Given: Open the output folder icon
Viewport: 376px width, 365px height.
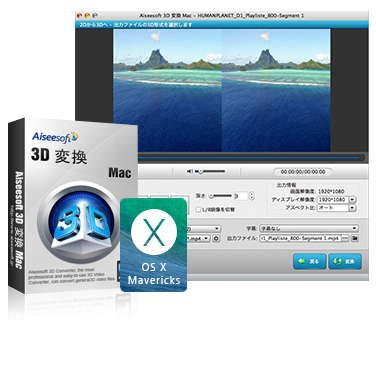Looking at the screenshot, I should pos(355,238).
